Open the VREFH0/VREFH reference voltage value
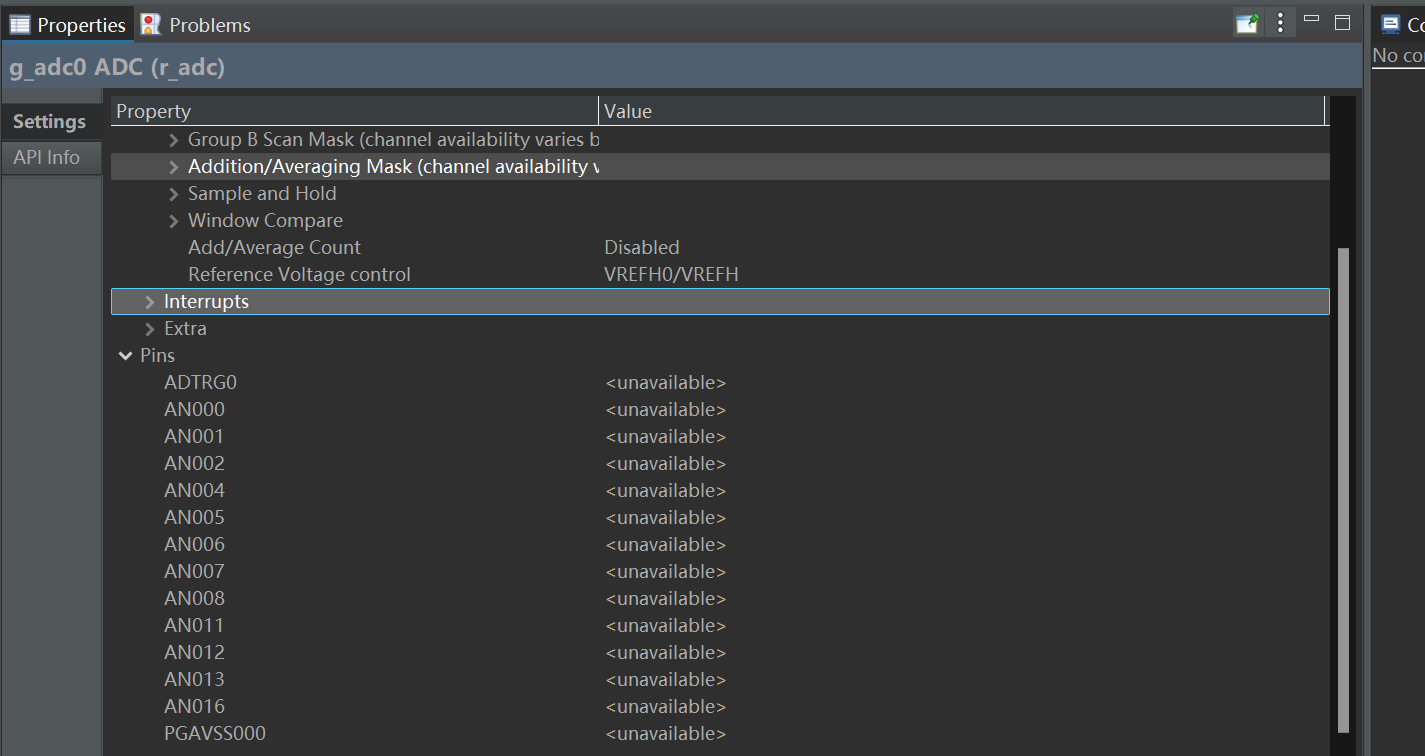1425x756 pixels. pos(672,275)
